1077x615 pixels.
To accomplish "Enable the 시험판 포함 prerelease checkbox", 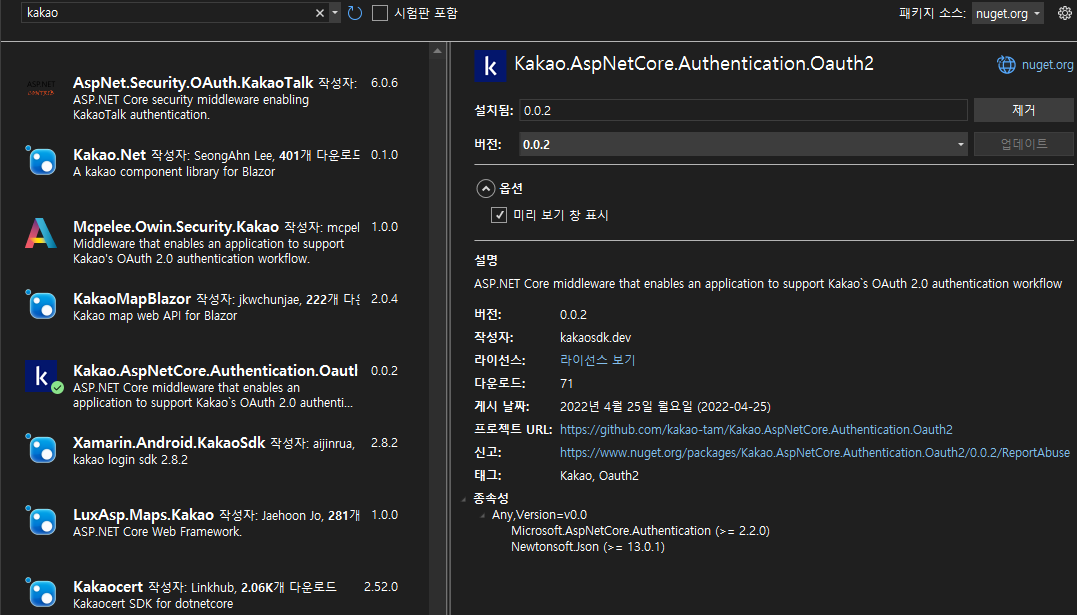I will tap(380, 13).
